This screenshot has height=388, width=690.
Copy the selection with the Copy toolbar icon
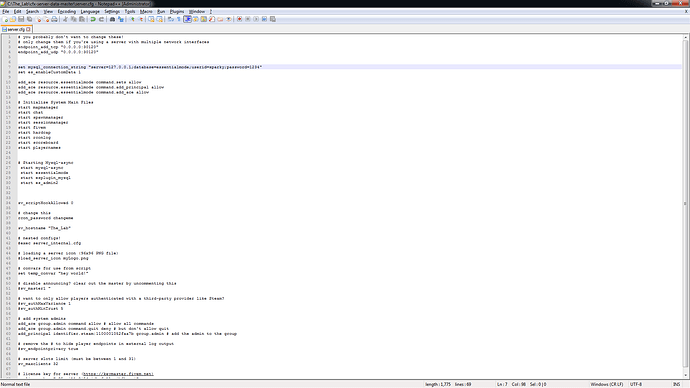[73, 19]
